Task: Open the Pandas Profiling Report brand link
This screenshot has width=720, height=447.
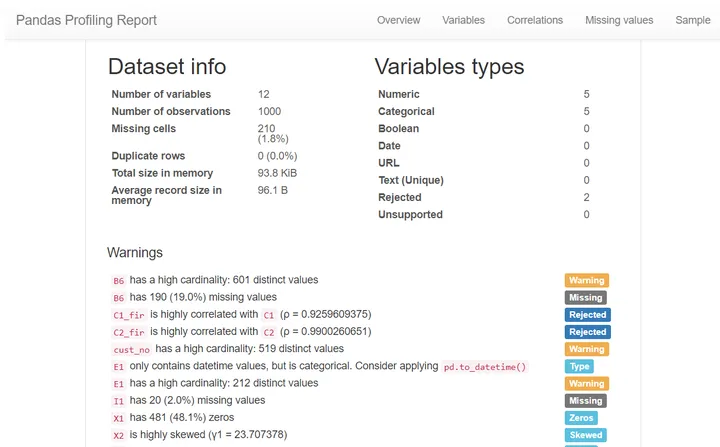Action: (x=85, y=20)
